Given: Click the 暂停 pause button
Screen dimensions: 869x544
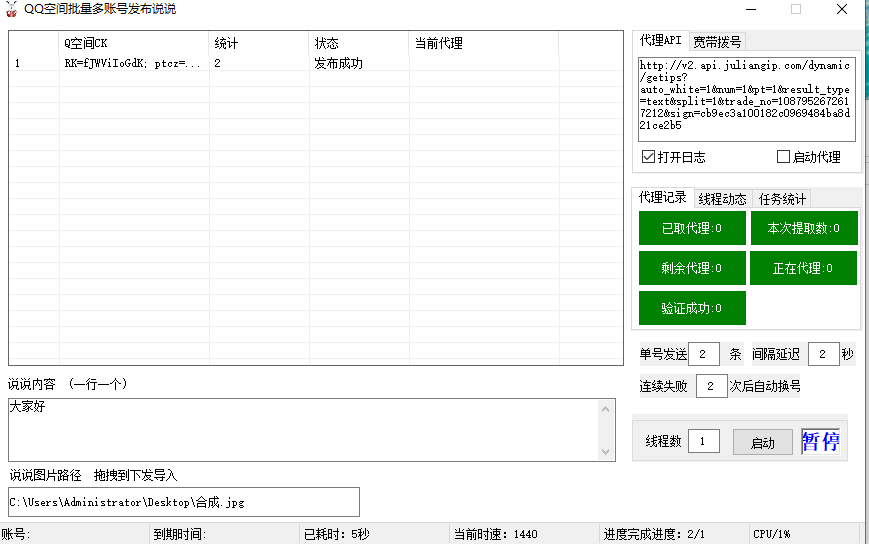Looking at the screenshot, I should [820, 441].
